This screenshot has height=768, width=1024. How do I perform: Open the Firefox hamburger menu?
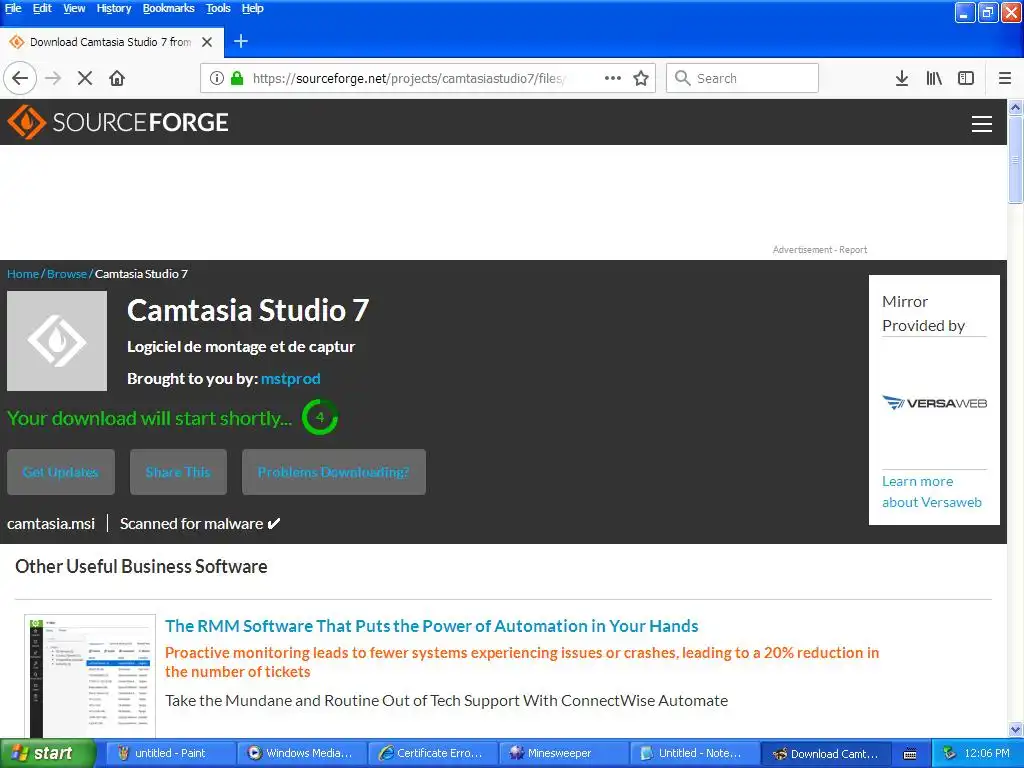pyautogui.click(x=1005, y=78)
